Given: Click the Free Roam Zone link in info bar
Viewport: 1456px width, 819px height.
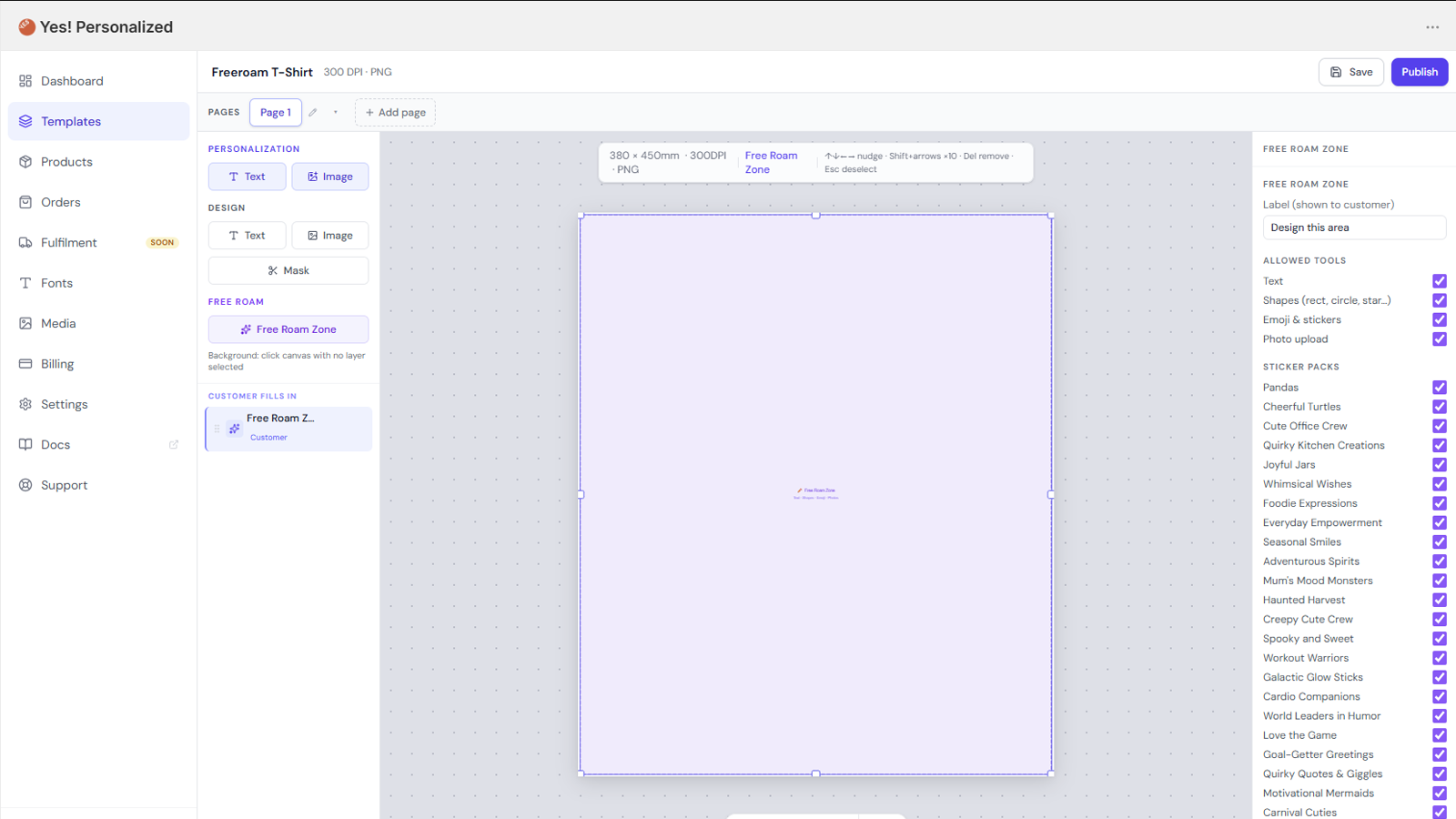Looking at the screenshot, I should pyautogui.click(x=771, y=163).
